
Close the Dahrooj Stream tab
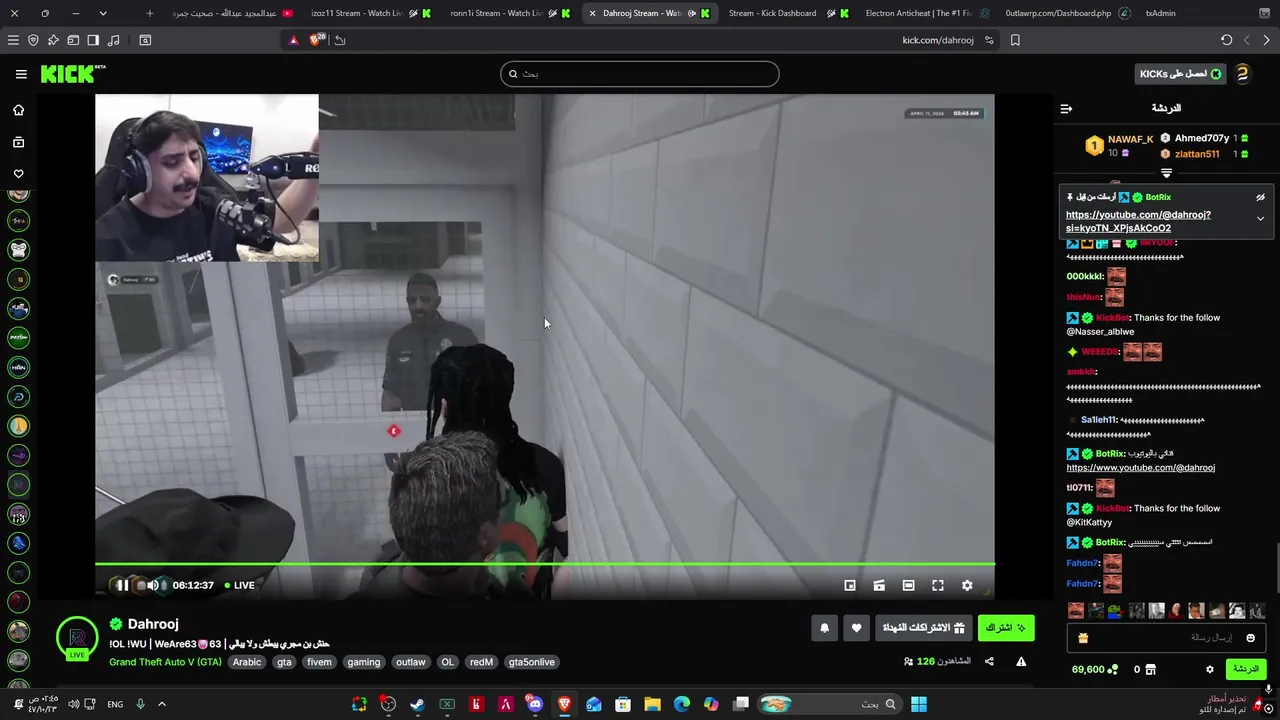(x=592, y=13)
